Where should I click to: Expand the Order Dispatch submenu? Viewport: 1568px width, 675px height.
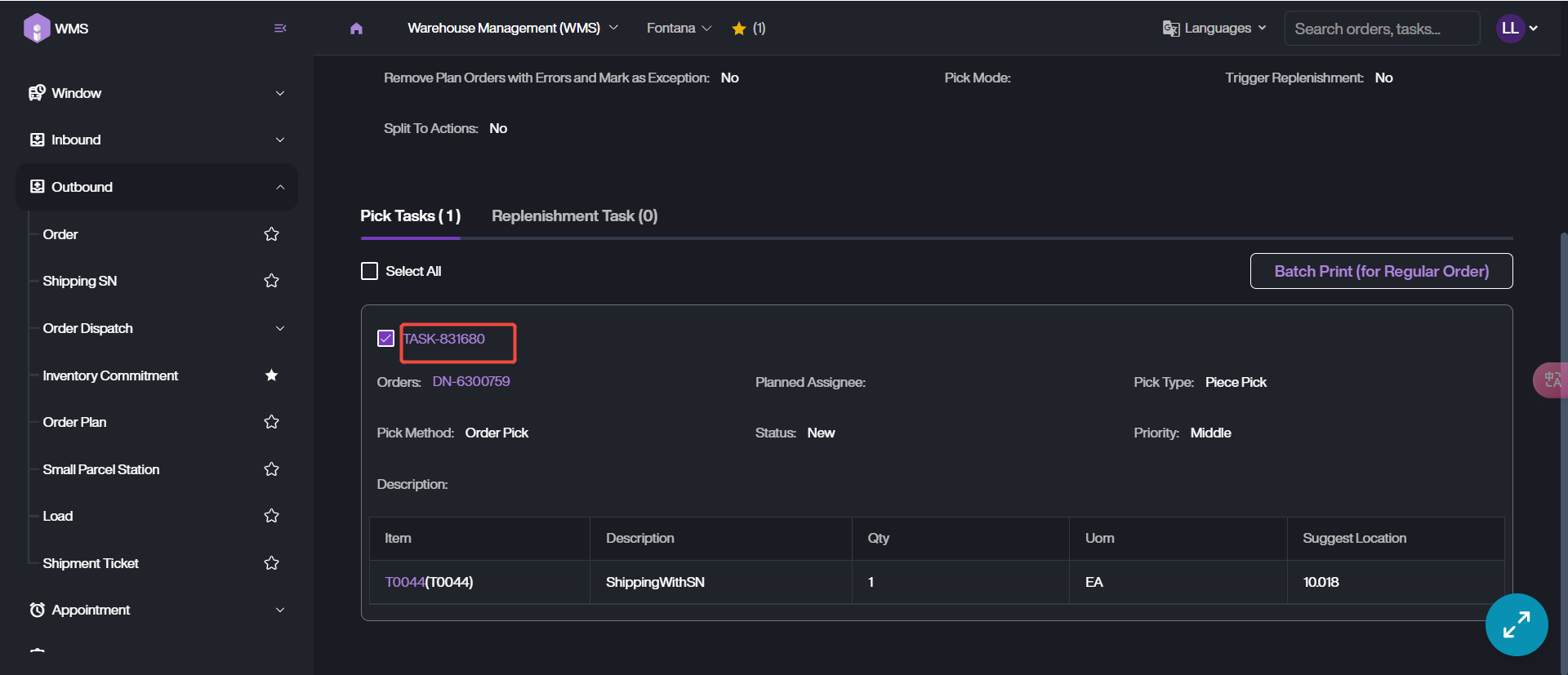(280, 328)
